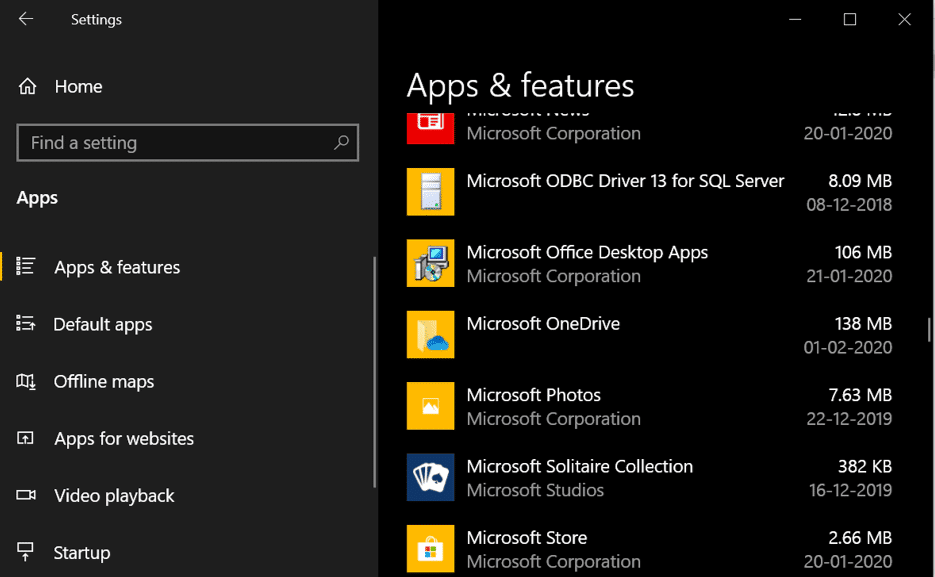935x577 pixels.
Task: Click the ODBC Driver server icon
Action: [431, 192]
